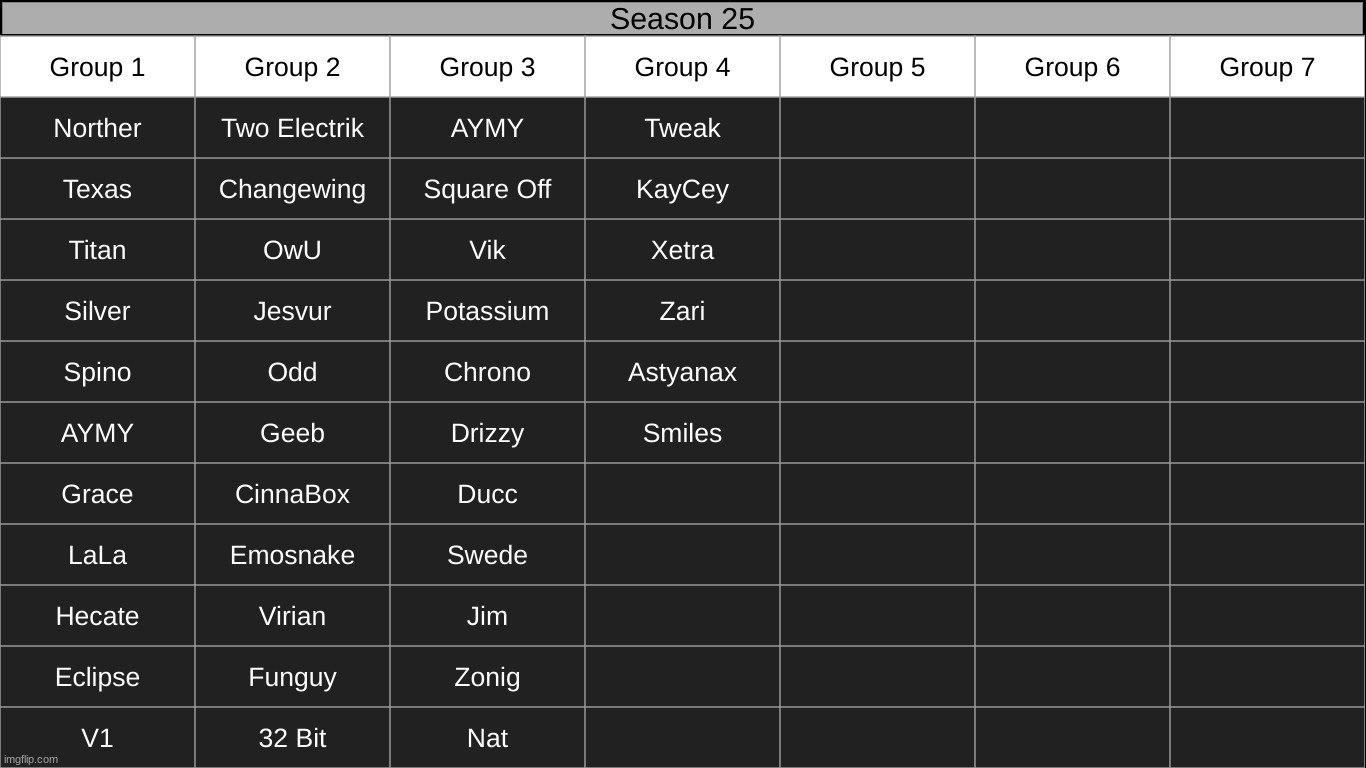Click the Zonig cell in Group 3

click(x=487, y=677)
